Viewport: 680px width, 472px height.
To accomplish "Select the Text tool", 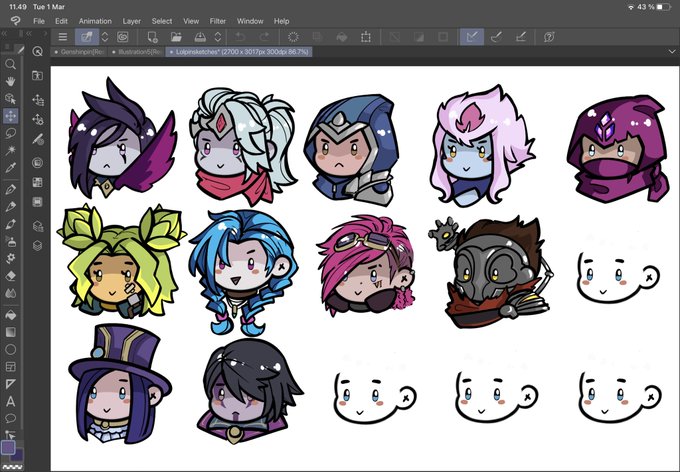I will click(x=10, y=402).
